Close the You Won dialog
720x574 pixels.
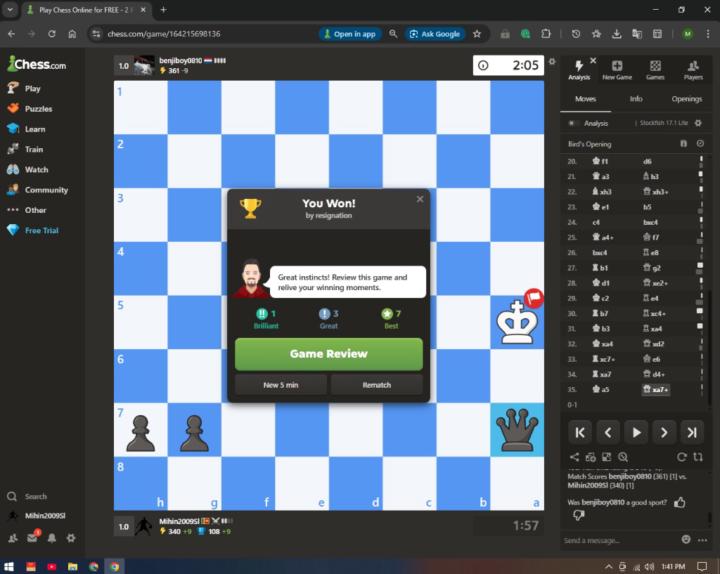(419, 199)
